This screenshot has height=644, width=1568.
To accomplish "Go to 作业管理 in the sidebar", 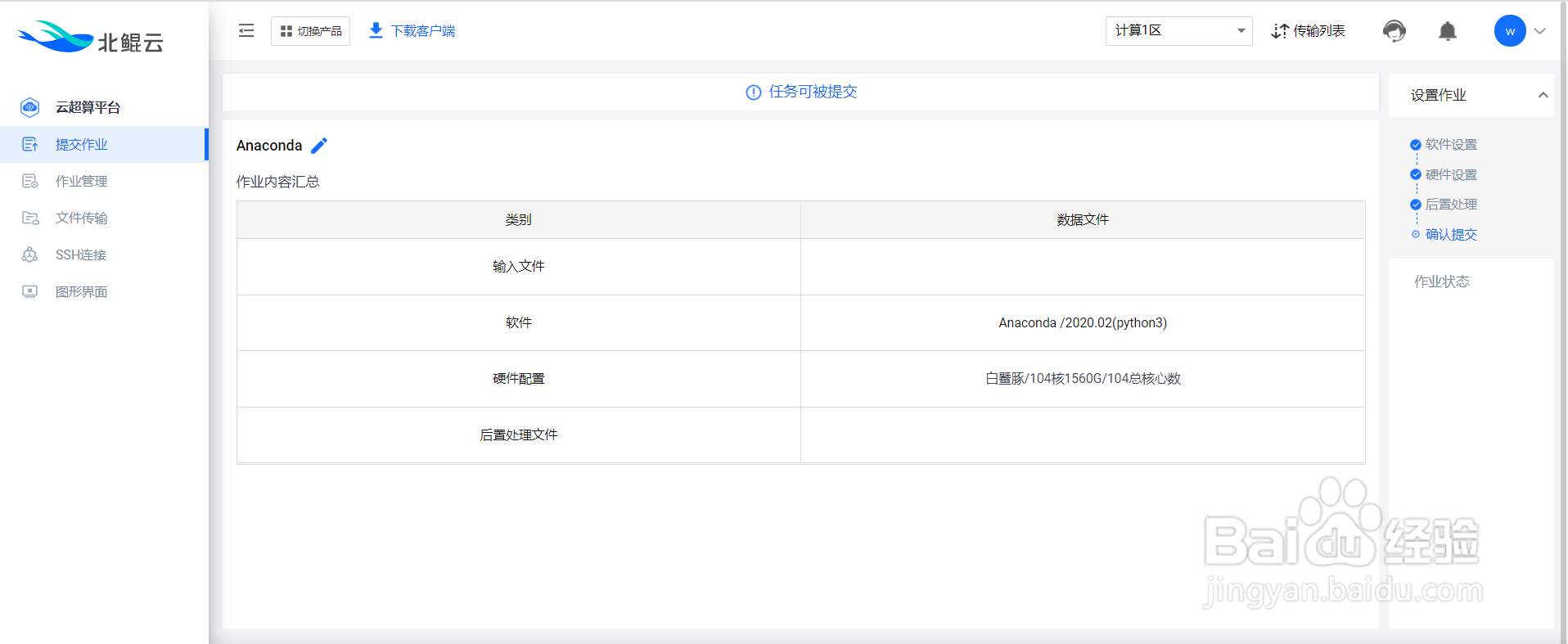I will [x=81, y=182].
